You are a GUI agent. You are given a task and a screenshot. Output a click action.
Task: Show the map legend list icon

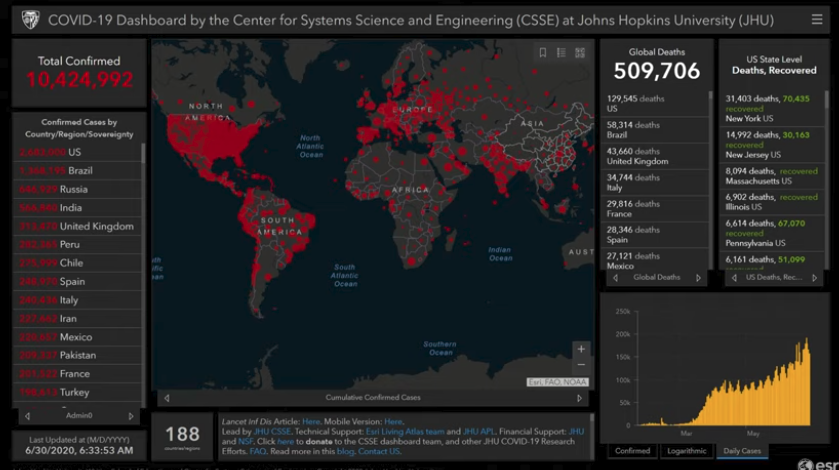pyautogui.click(x=561, y=53)
